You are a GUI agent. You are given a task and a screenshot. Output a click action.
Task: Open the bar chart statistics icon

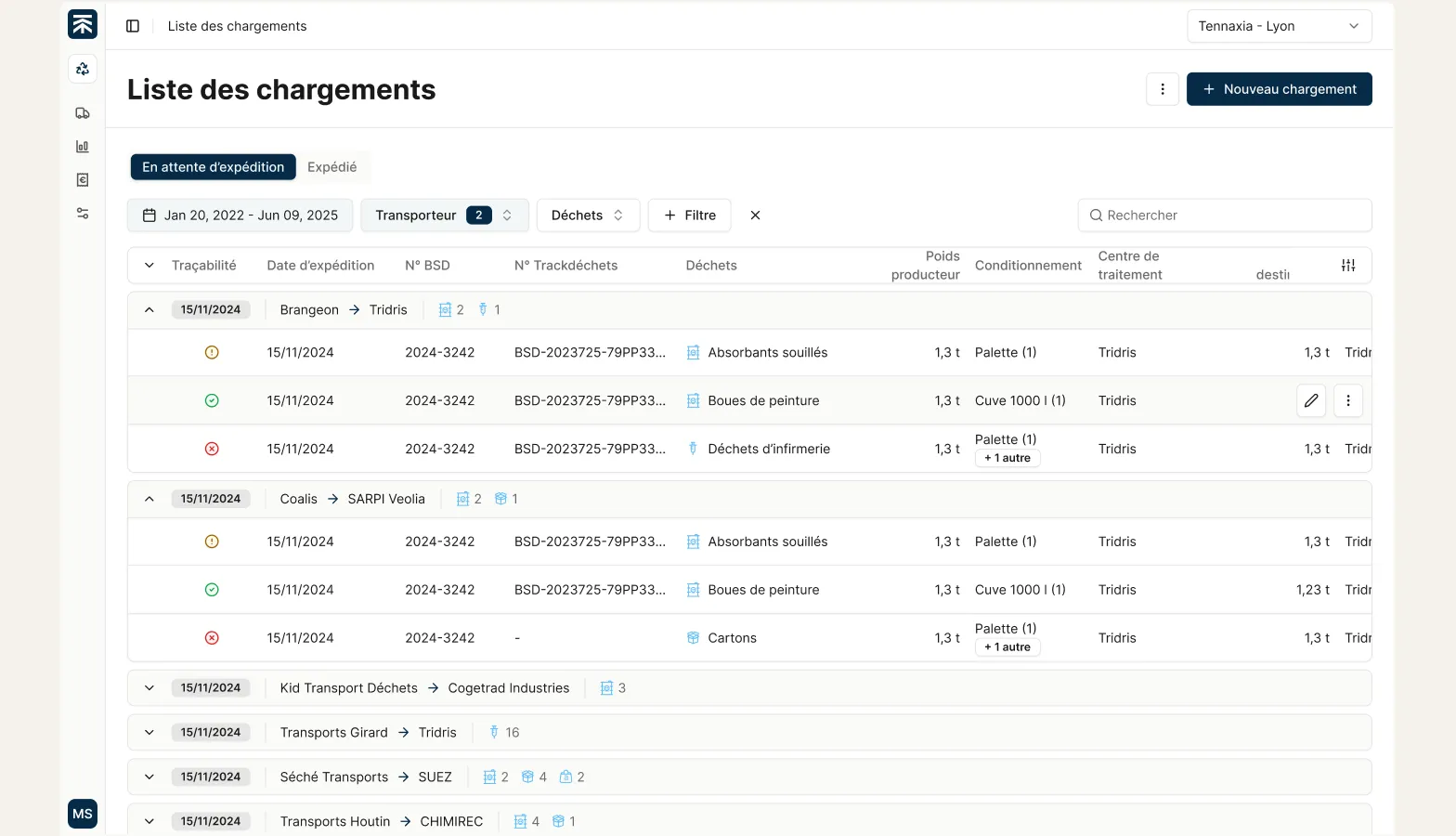pos(83,147)
